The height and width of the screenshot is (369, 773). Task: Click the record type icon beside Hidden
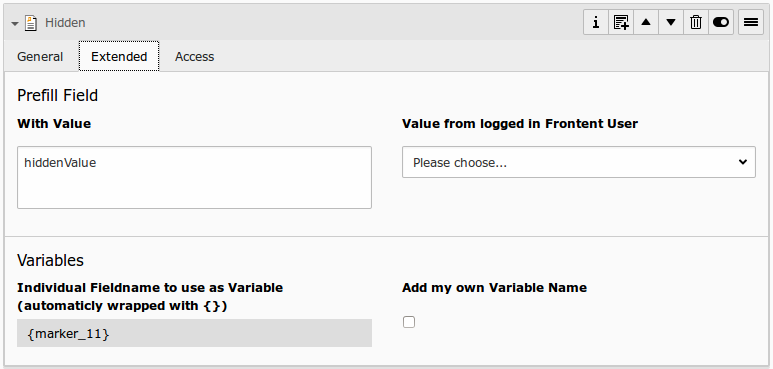pyautogui.click(x=31, y=23)
